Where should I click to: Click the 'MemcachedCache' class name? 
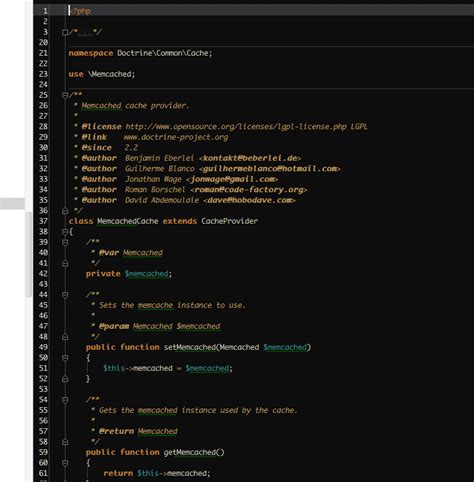point(128,221)
